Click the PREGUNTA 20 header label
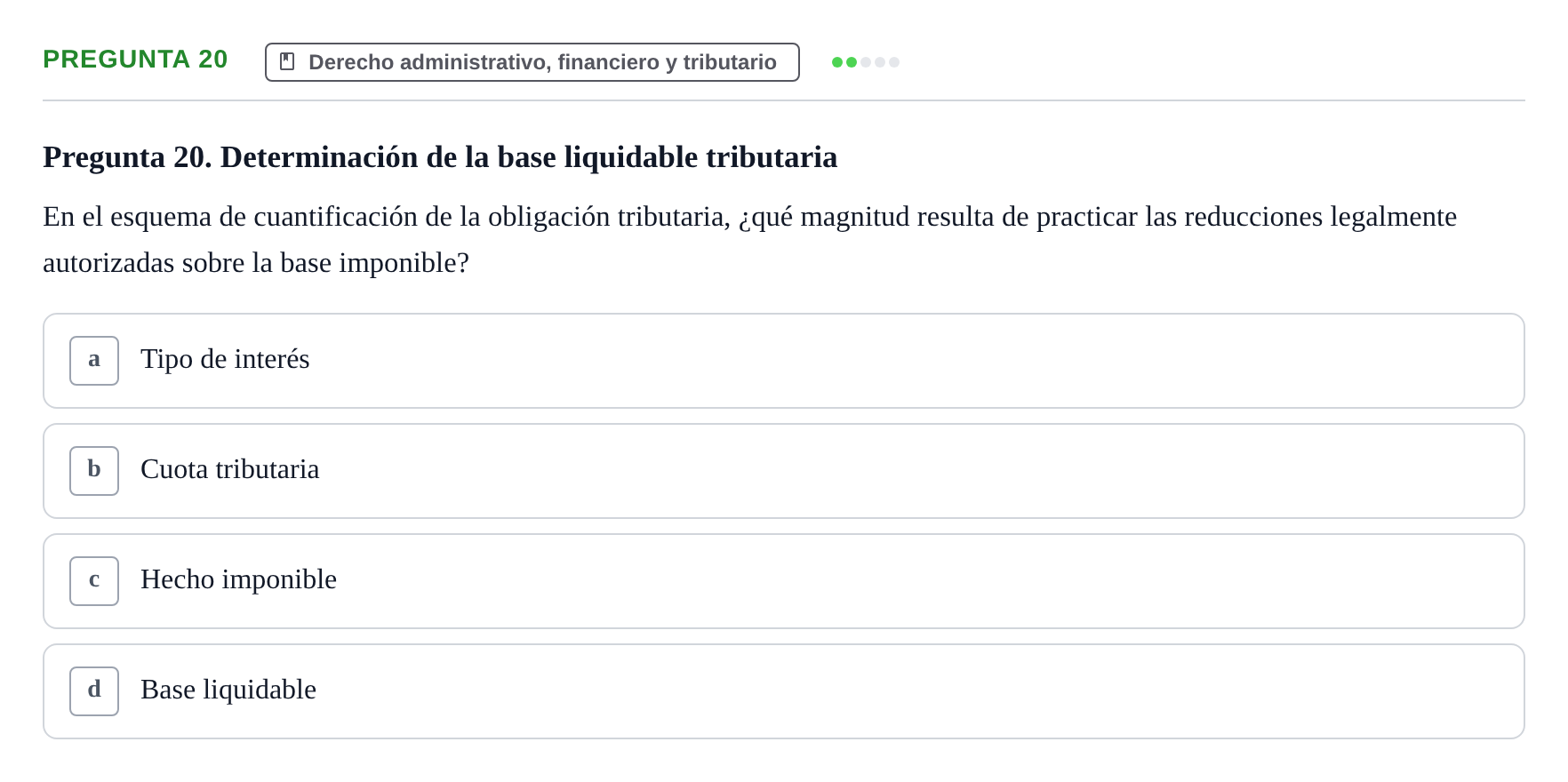The image size is (1568, 782). click(x=135, y=59)
